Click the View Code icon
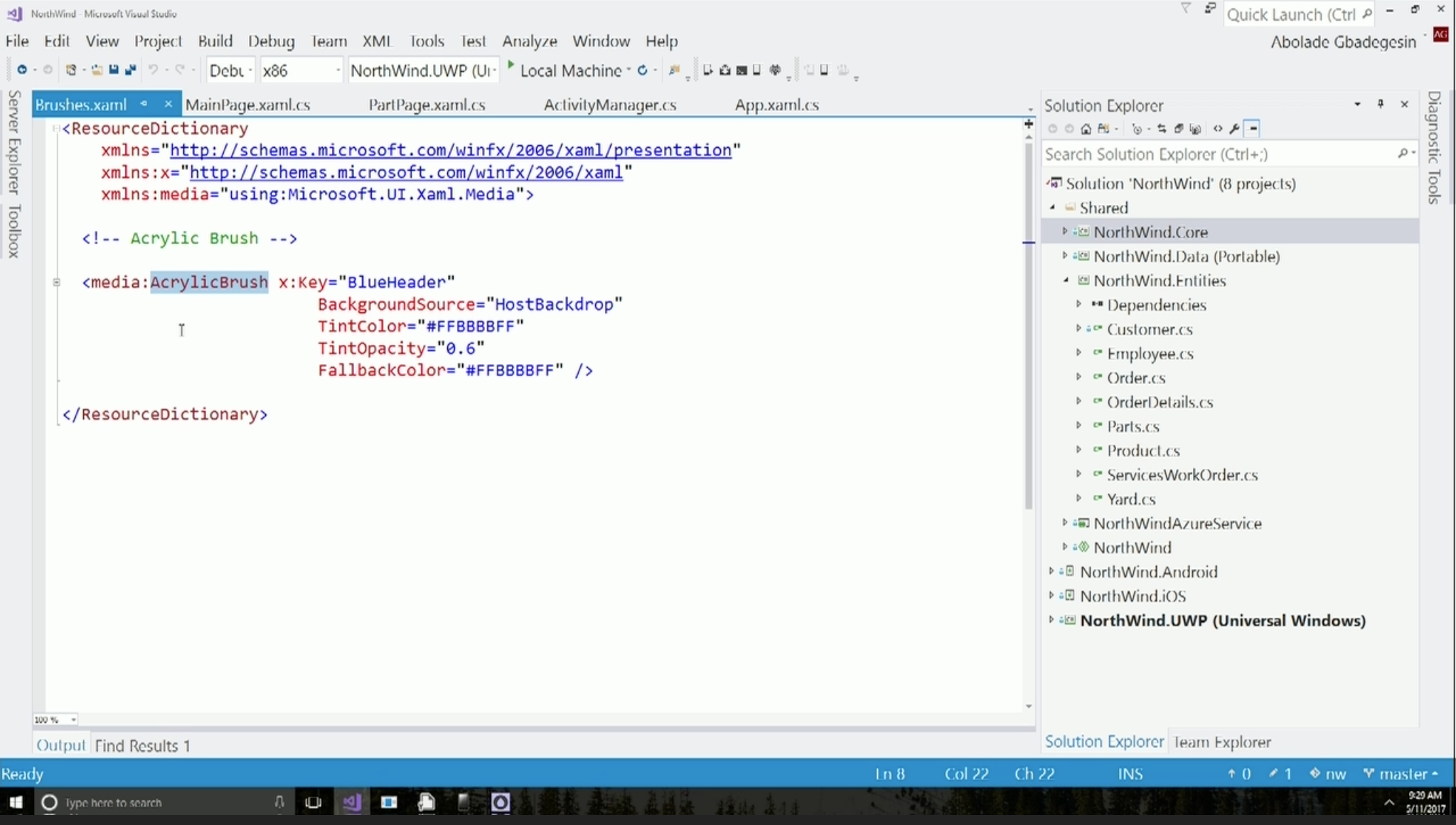The height and width of the screenshot is (825, 1456). pos(1218,129)
